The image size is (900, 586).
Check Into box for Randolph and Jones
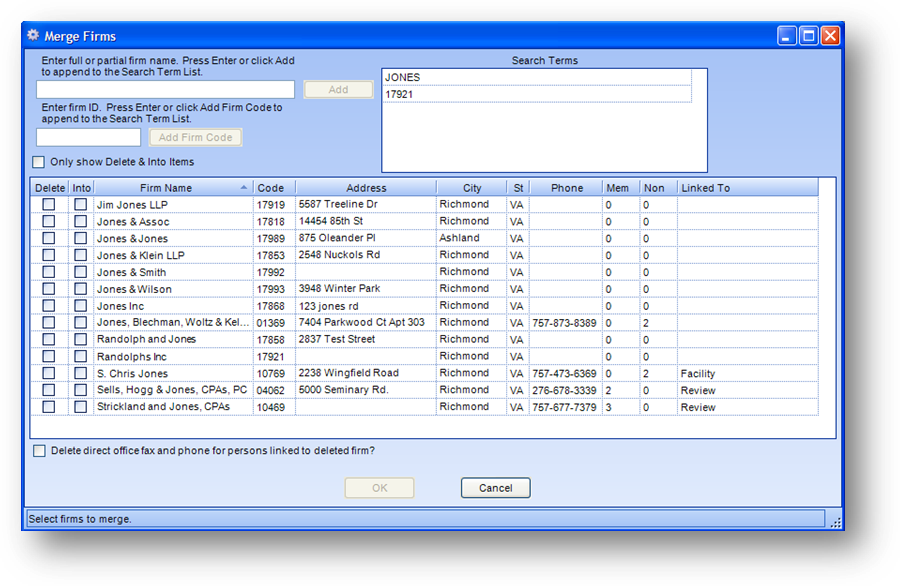coord(80,339)
